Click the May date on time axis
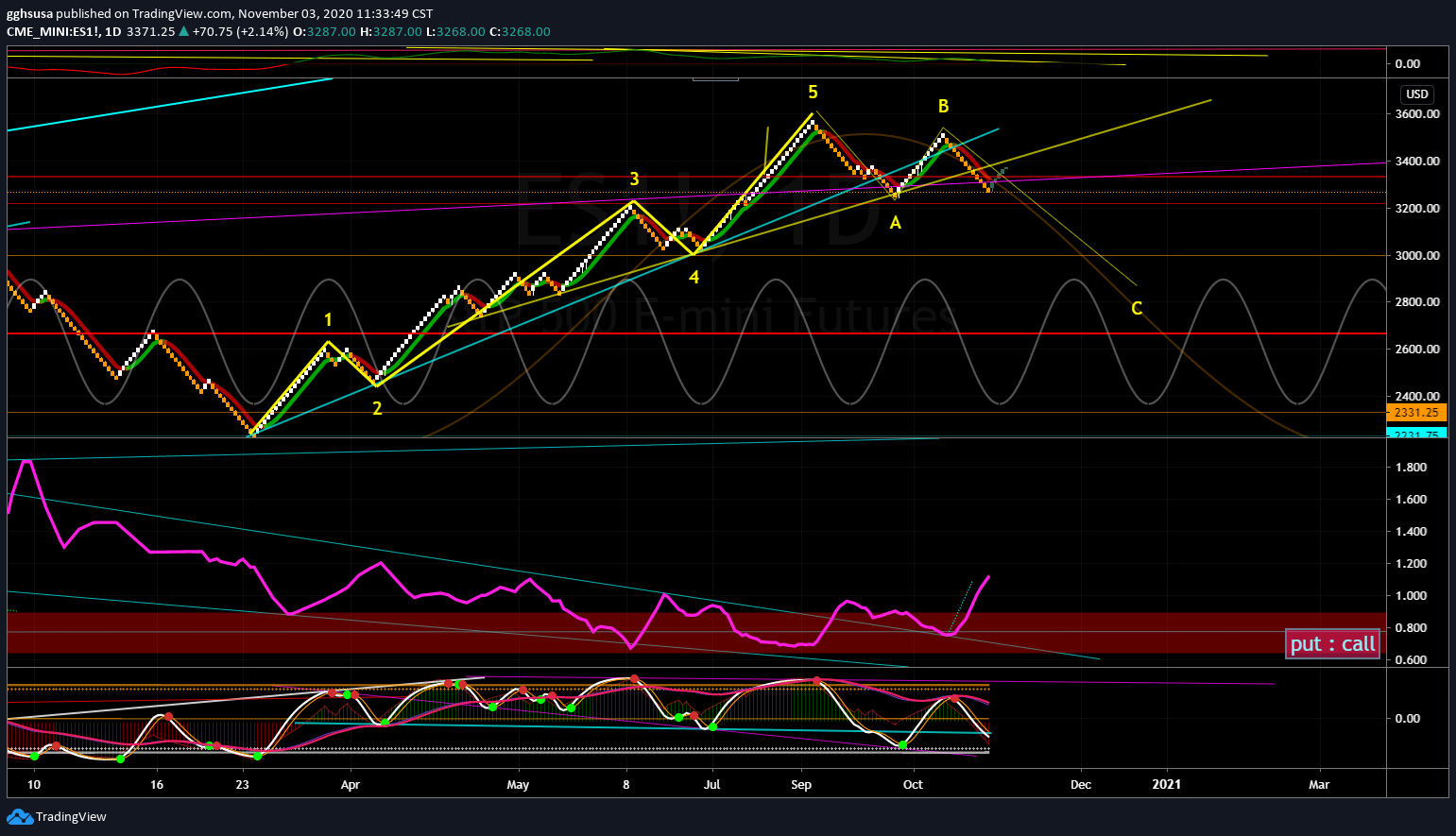Viewport: 1456px width, 836px height. tap(518, 785)
